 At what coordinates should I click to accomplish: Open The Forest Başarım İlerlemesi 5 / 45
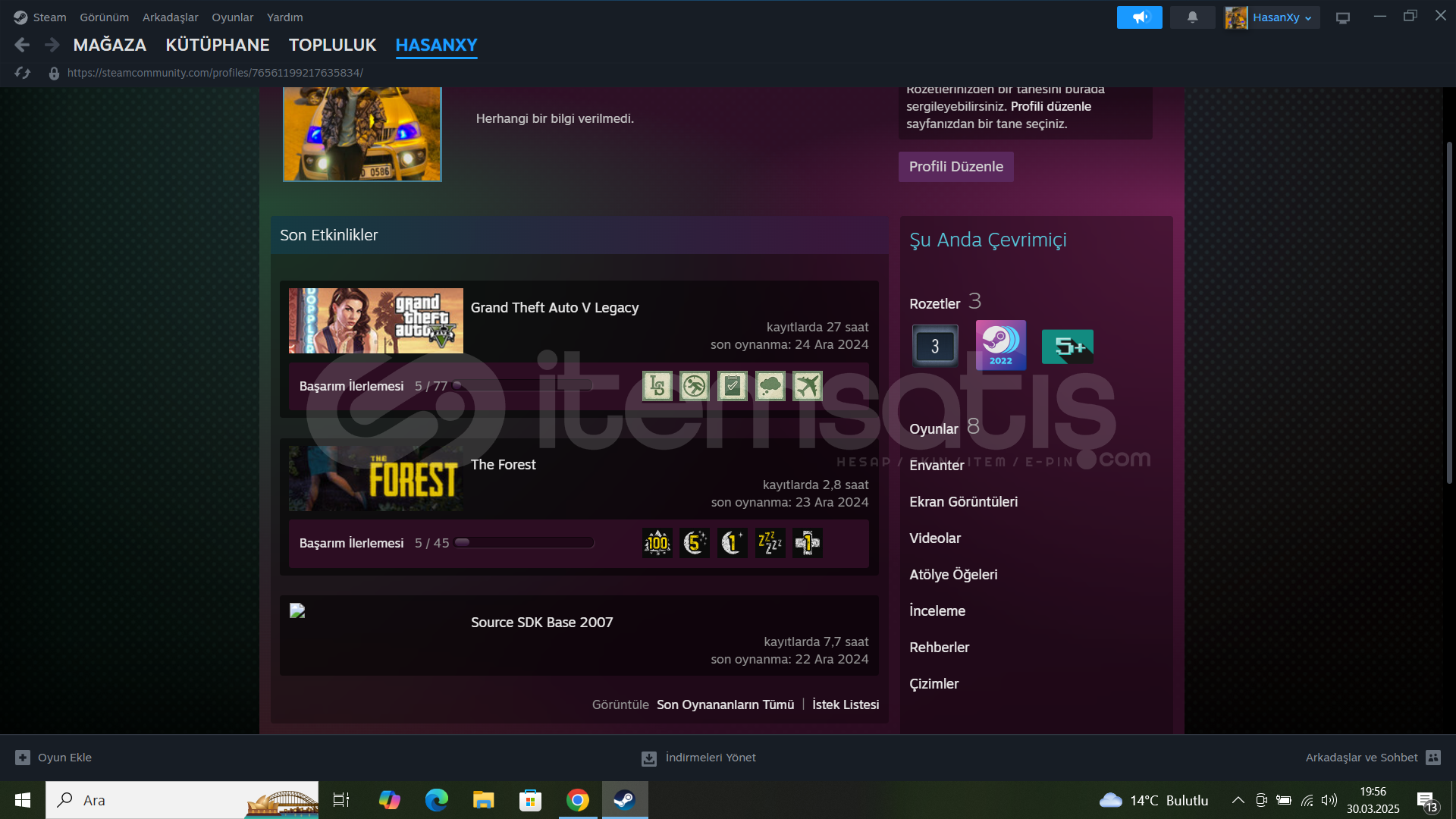(374, 543)
